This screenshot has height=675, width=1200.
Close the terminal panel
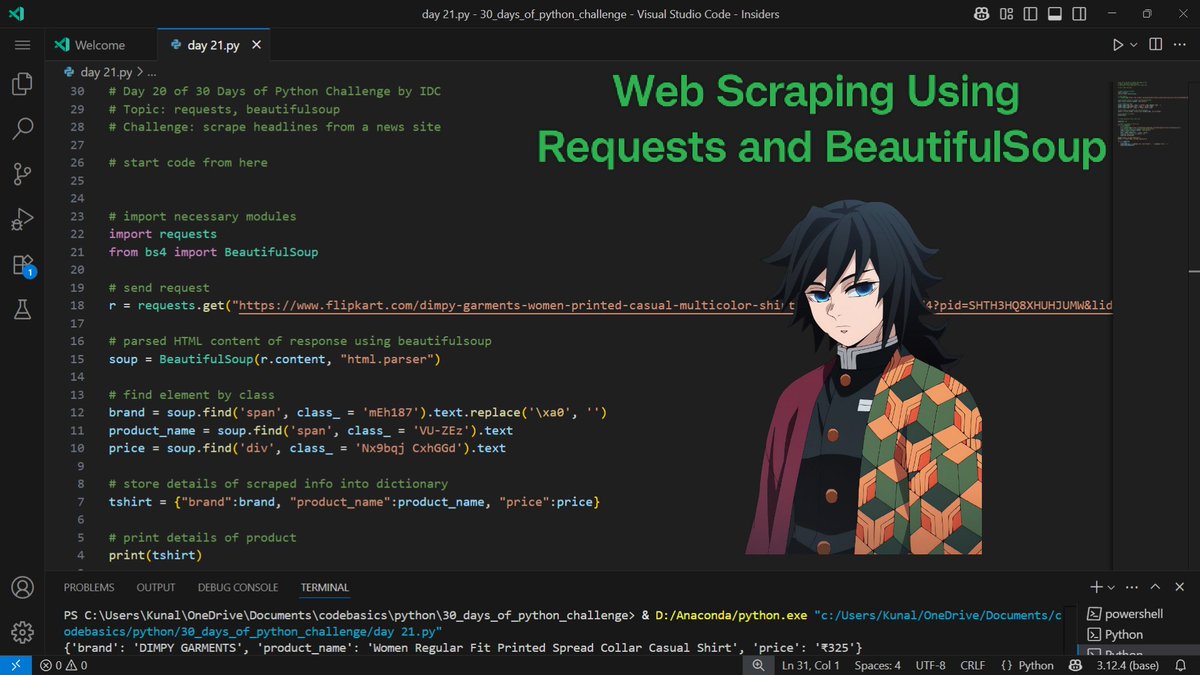coord(1181,587)
